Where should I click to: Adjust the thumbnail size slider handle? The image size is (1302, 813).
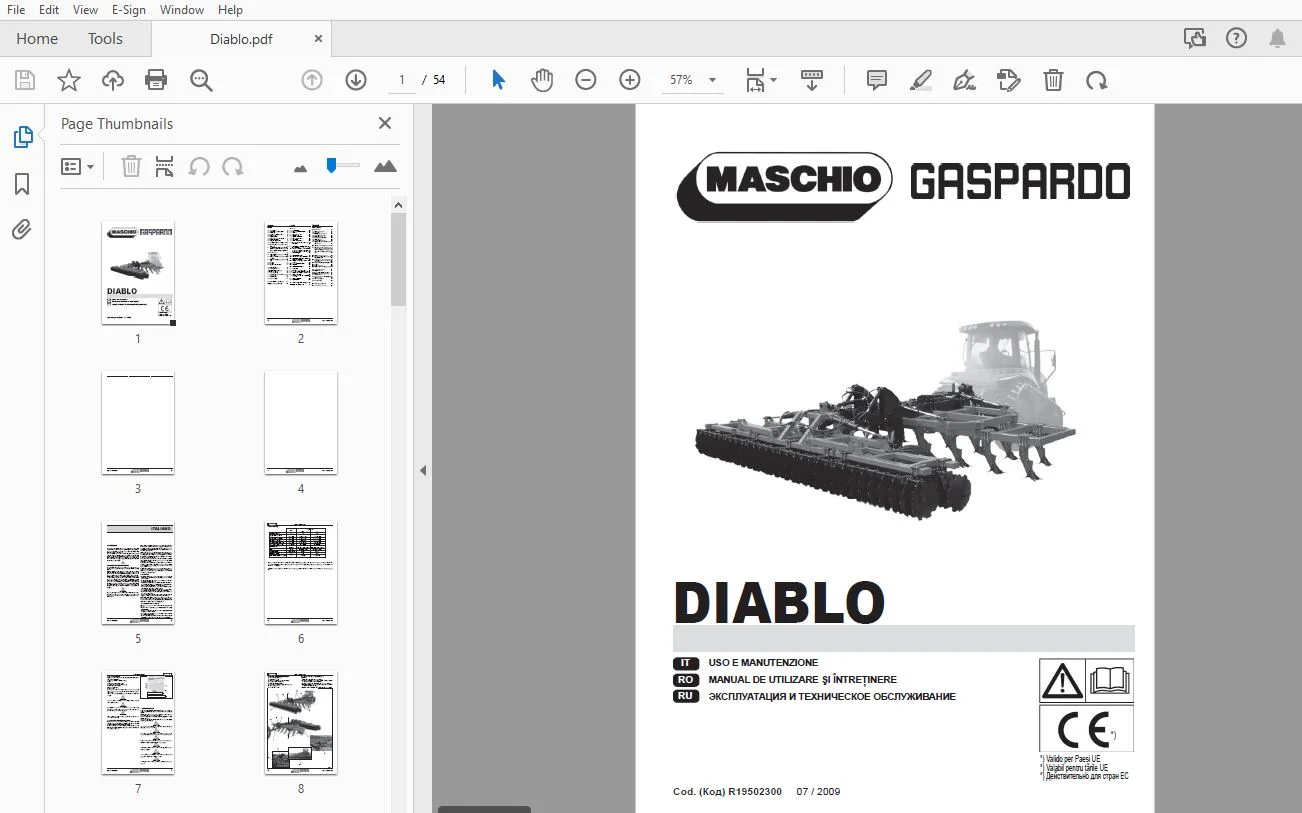pos(331,165)
